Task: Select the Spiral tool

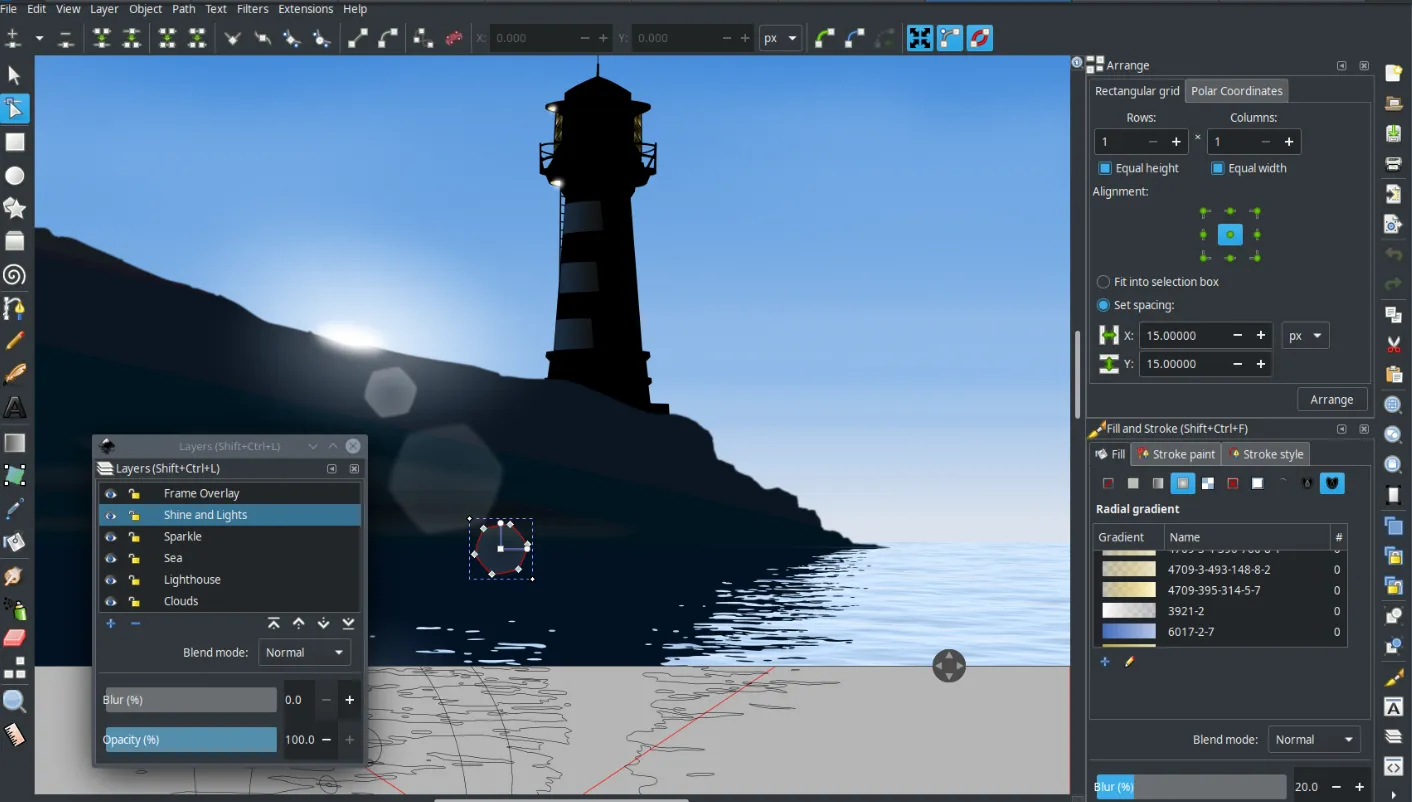Action: [x=15, y=275]
